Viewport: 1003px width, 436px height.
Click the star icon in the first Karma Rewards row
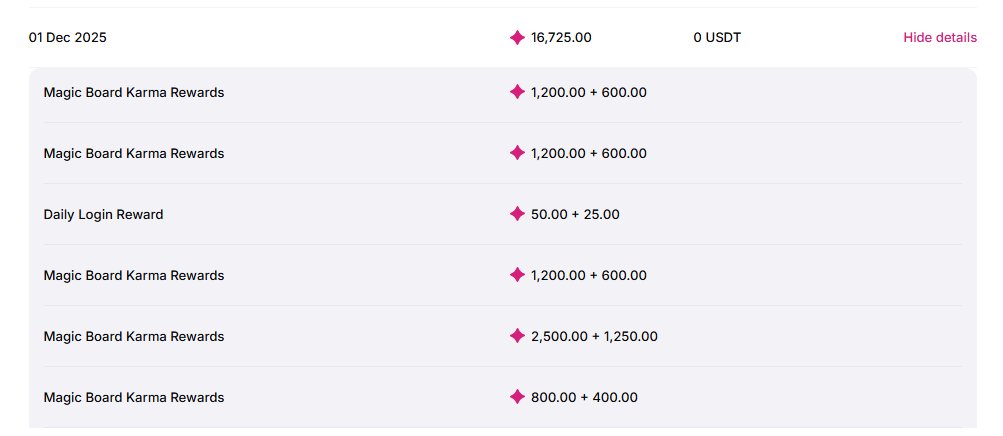click(517, 92)
